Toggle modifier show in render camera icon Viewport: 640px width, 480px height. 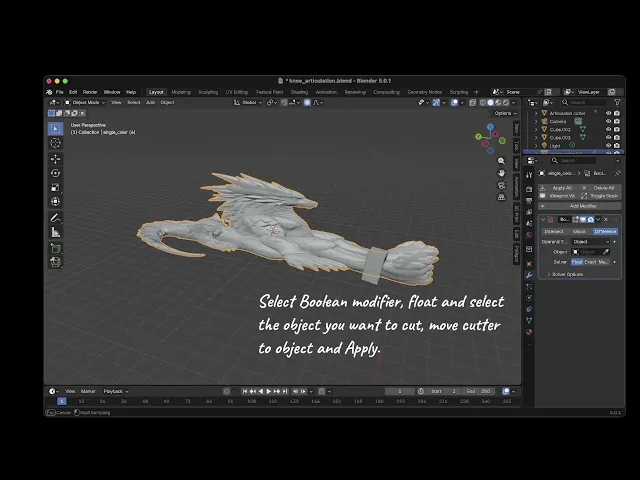click(591, 220)
